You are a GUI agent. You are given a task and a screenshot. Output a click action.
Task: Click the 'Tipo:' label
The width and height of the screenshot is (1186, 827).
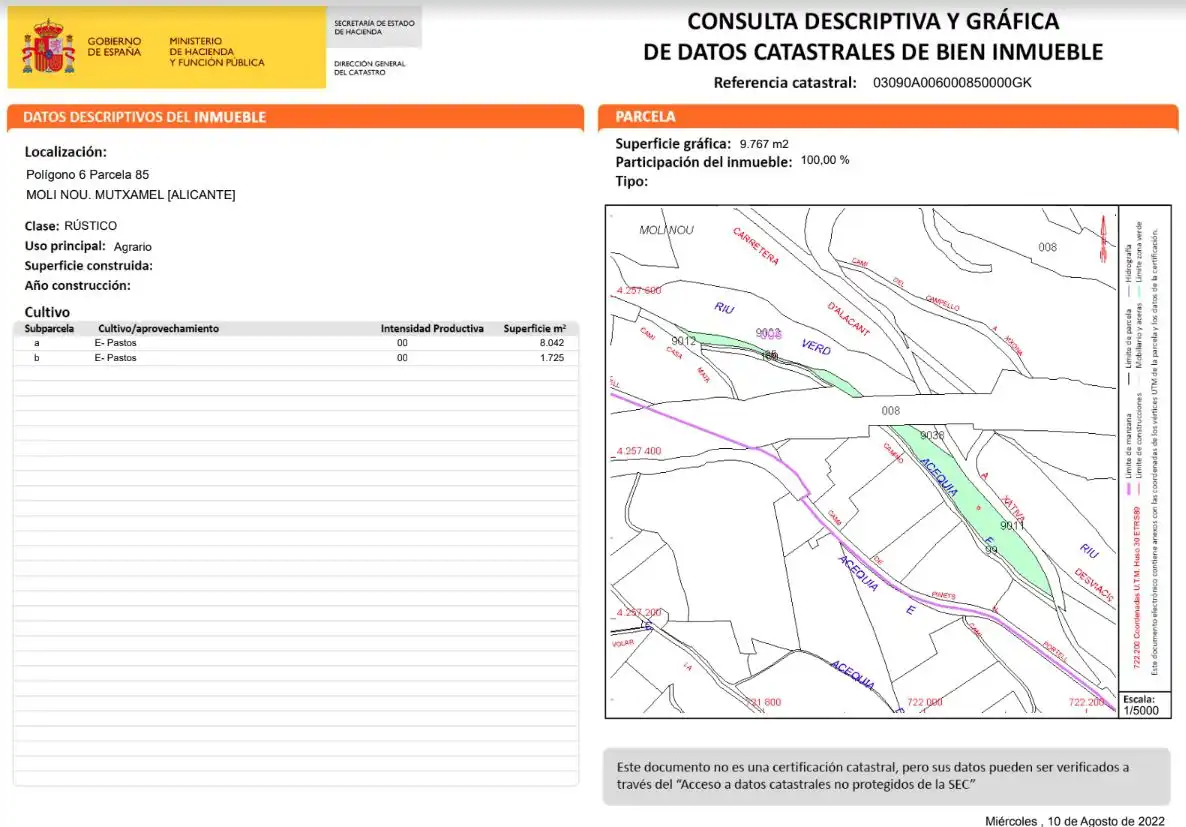tap(632, 182)
